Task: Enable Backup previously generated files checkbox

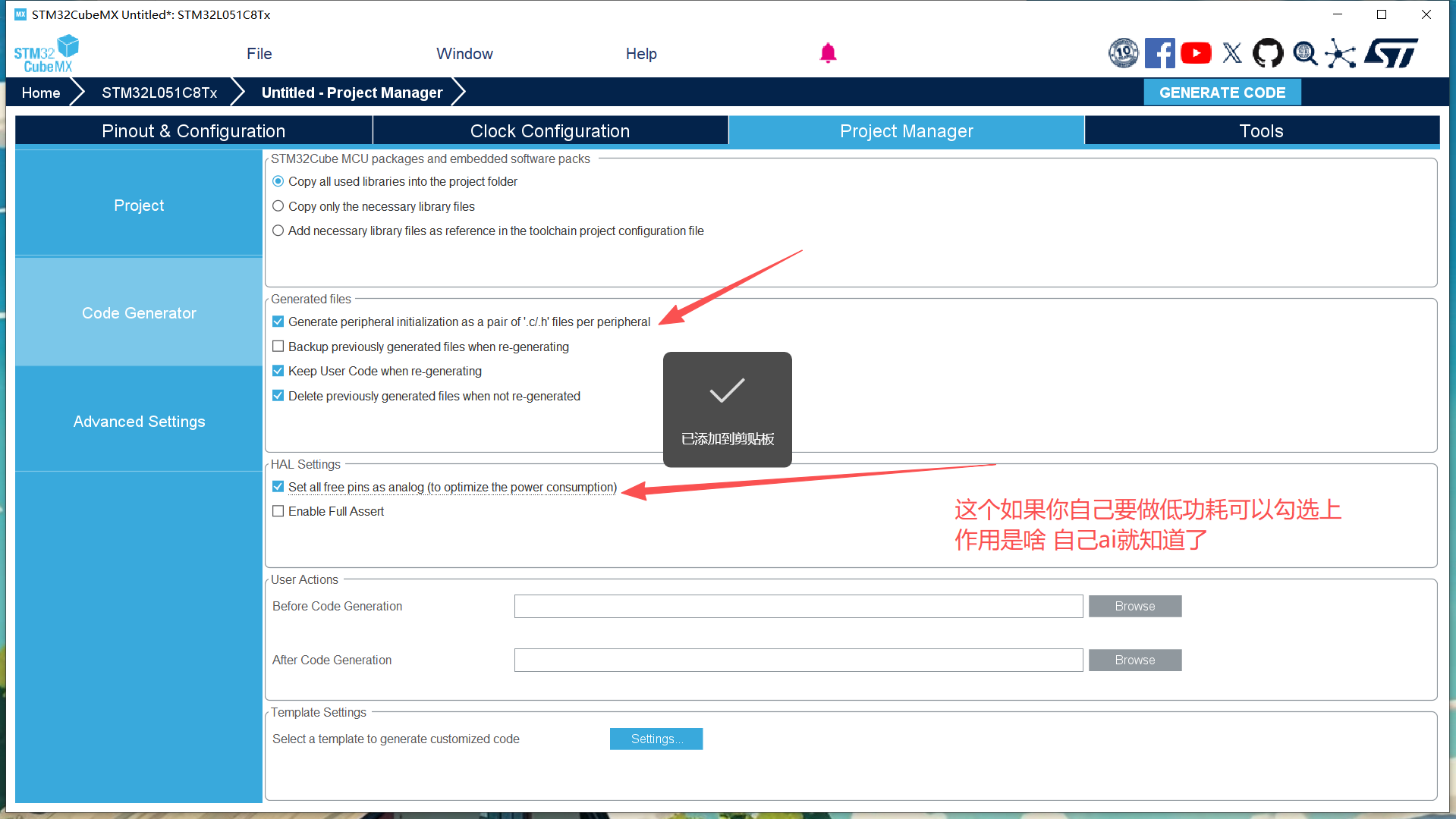Action: point(278,347)
